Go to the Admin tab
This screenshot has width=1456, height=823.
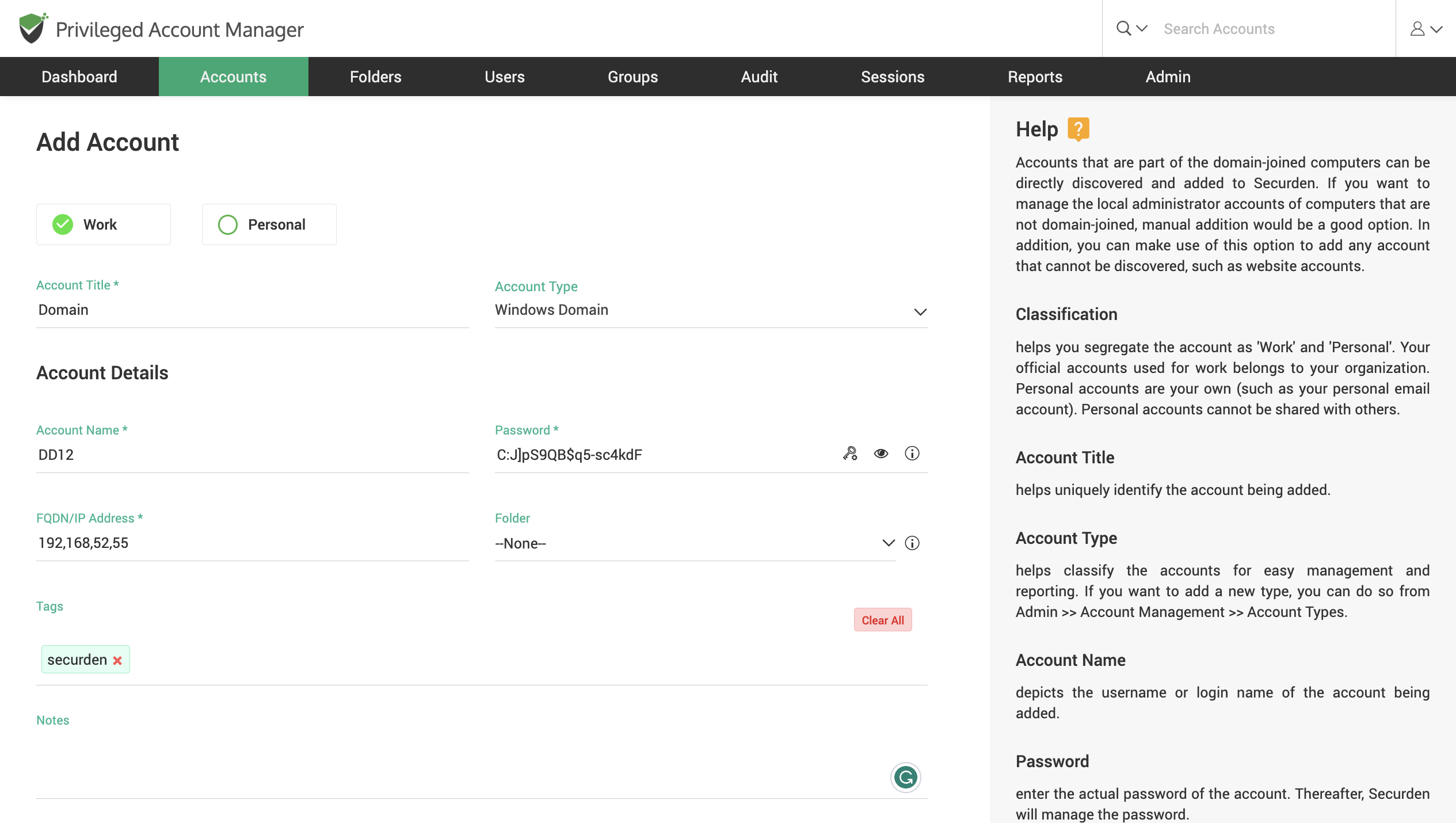(x=1168, y=77)
